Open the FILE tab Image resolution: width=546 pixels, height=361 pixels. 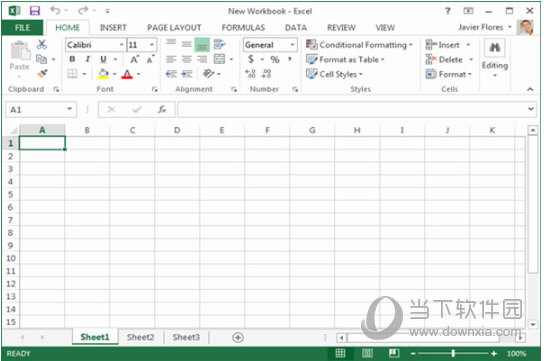pyautogui.click(x=22, y=28)
